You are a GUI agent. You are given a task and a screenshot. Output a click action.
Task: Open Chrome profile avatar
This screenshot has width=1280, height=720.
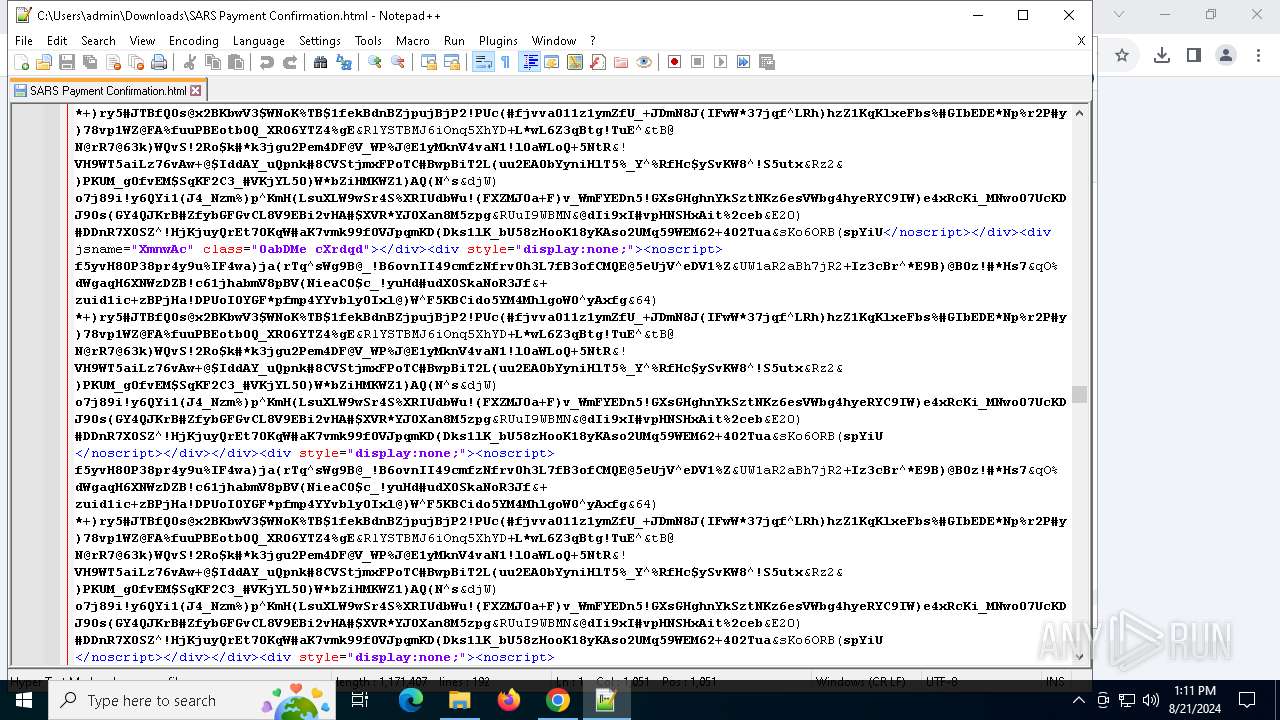pyautogui.click(x=1226, y=55)
